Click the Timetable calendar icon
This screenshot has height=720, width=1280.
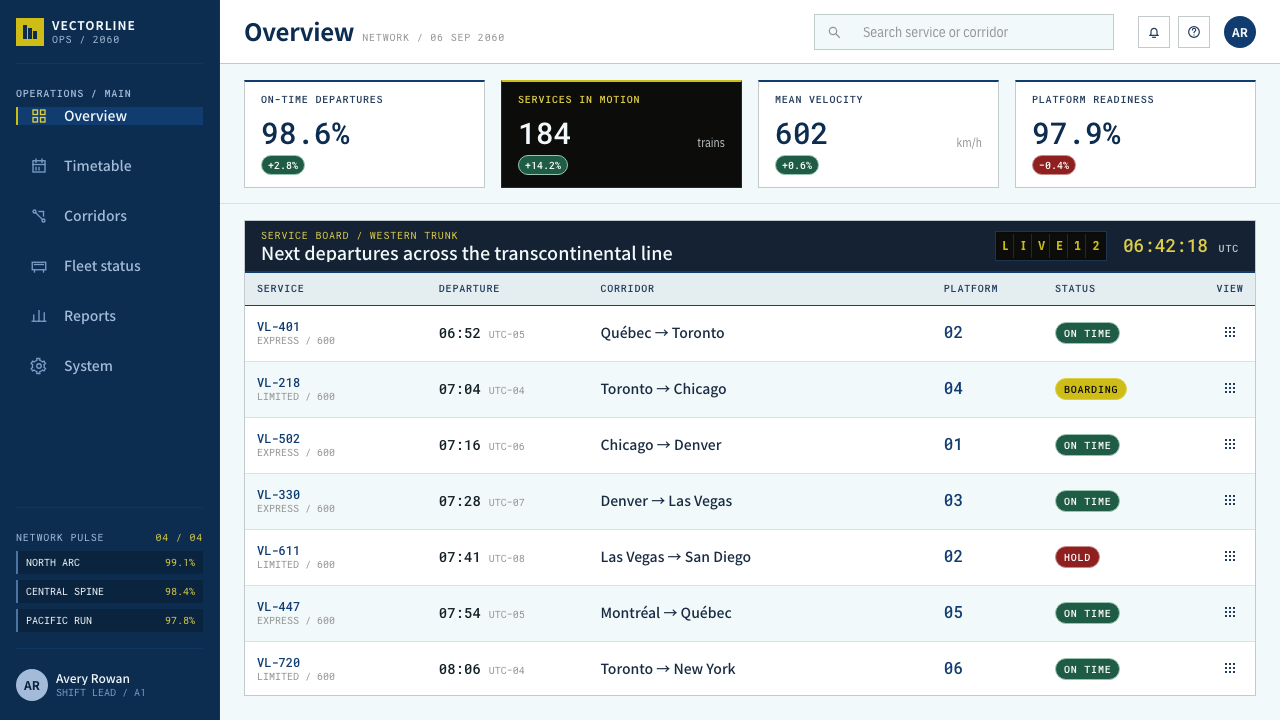click(x=39, y=166)
